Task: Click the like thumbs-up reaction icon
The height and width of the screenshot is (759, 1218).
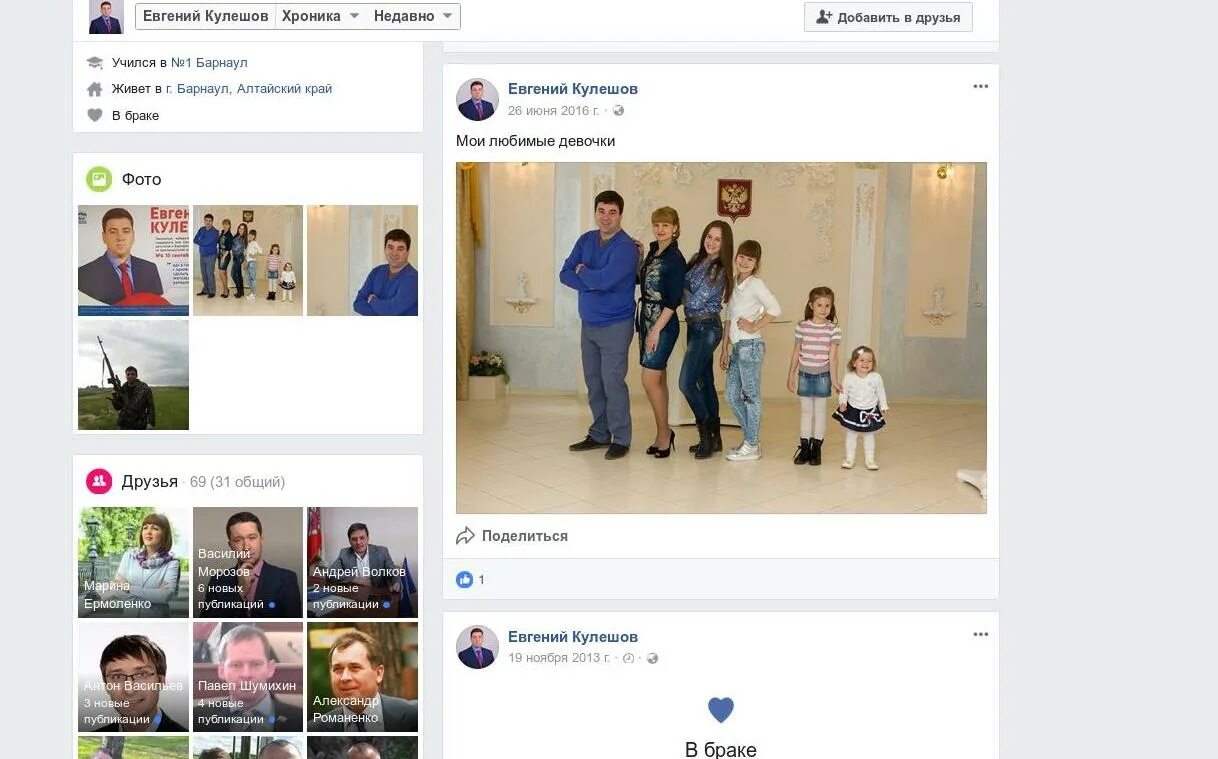Action: coord(464,579)
